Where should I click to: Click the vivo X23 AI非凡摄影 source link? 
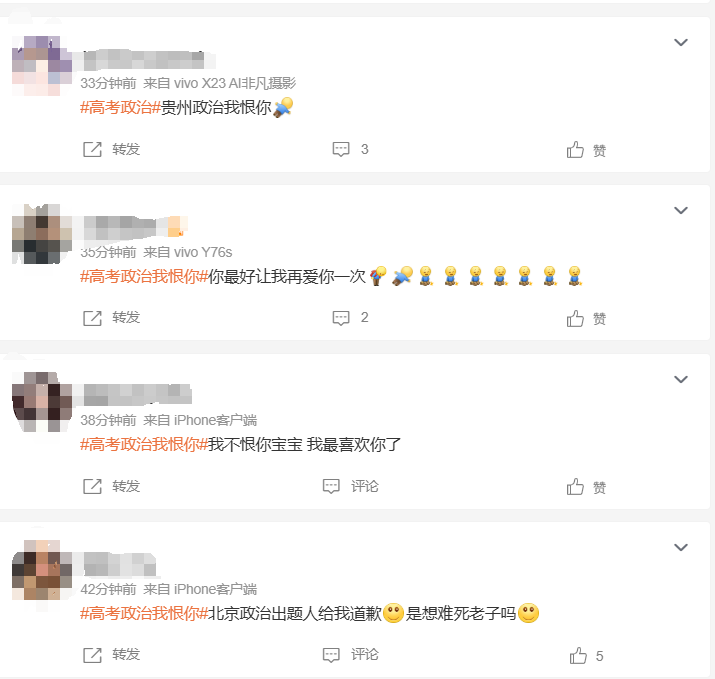235,83
